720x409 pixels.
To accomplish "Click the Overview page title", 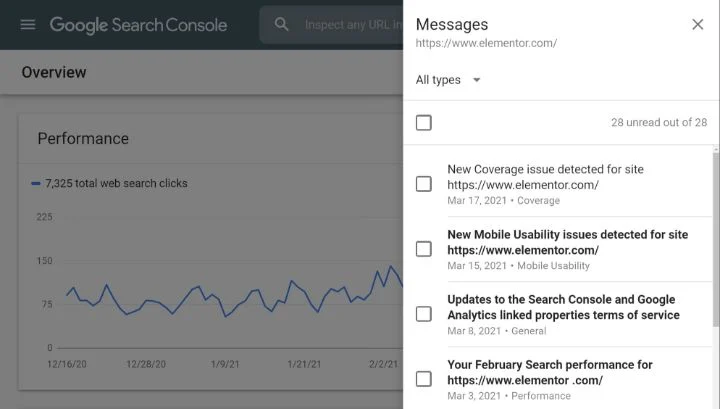I will [54, 72].
